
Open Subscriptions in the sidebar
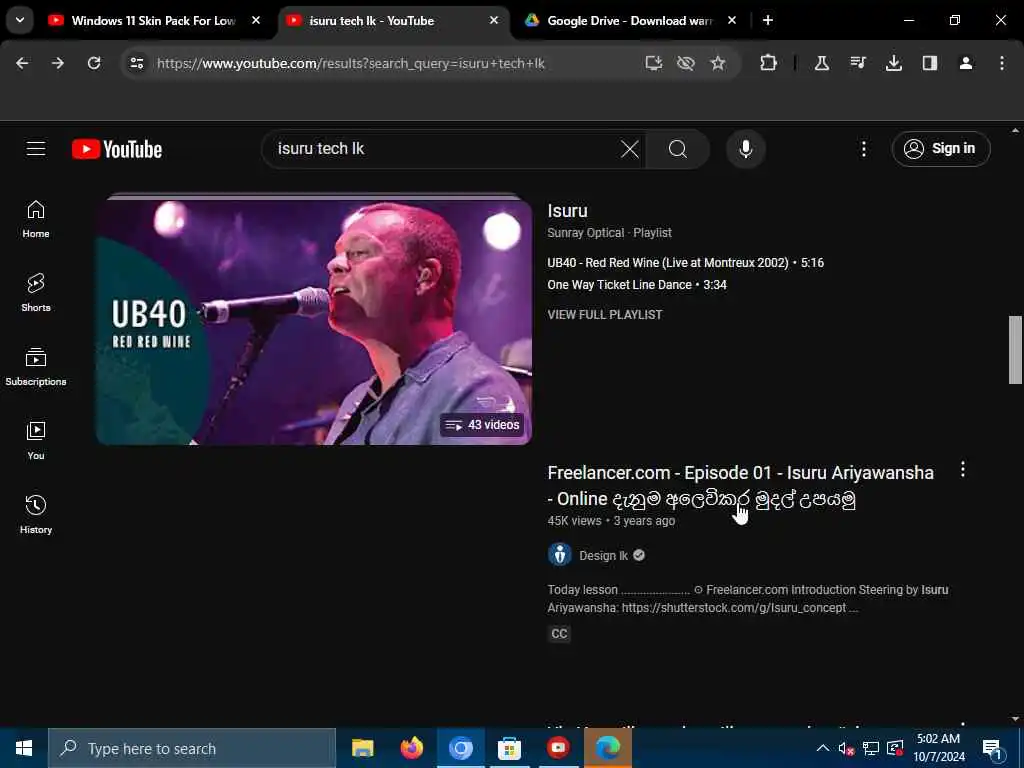[x=36, y=367]
